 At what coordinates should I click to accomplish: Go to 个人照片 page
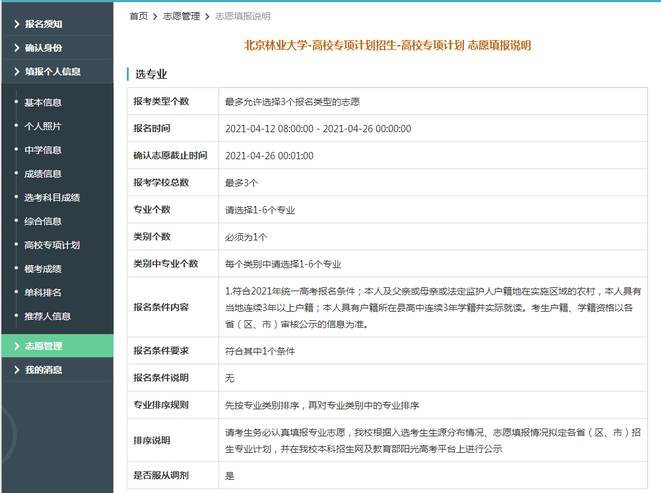(43, 126)
